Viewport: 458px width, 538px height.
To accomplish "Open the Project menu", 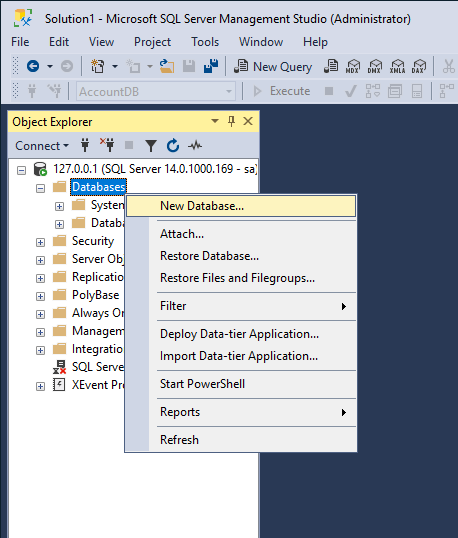I will tap(152, 42).
